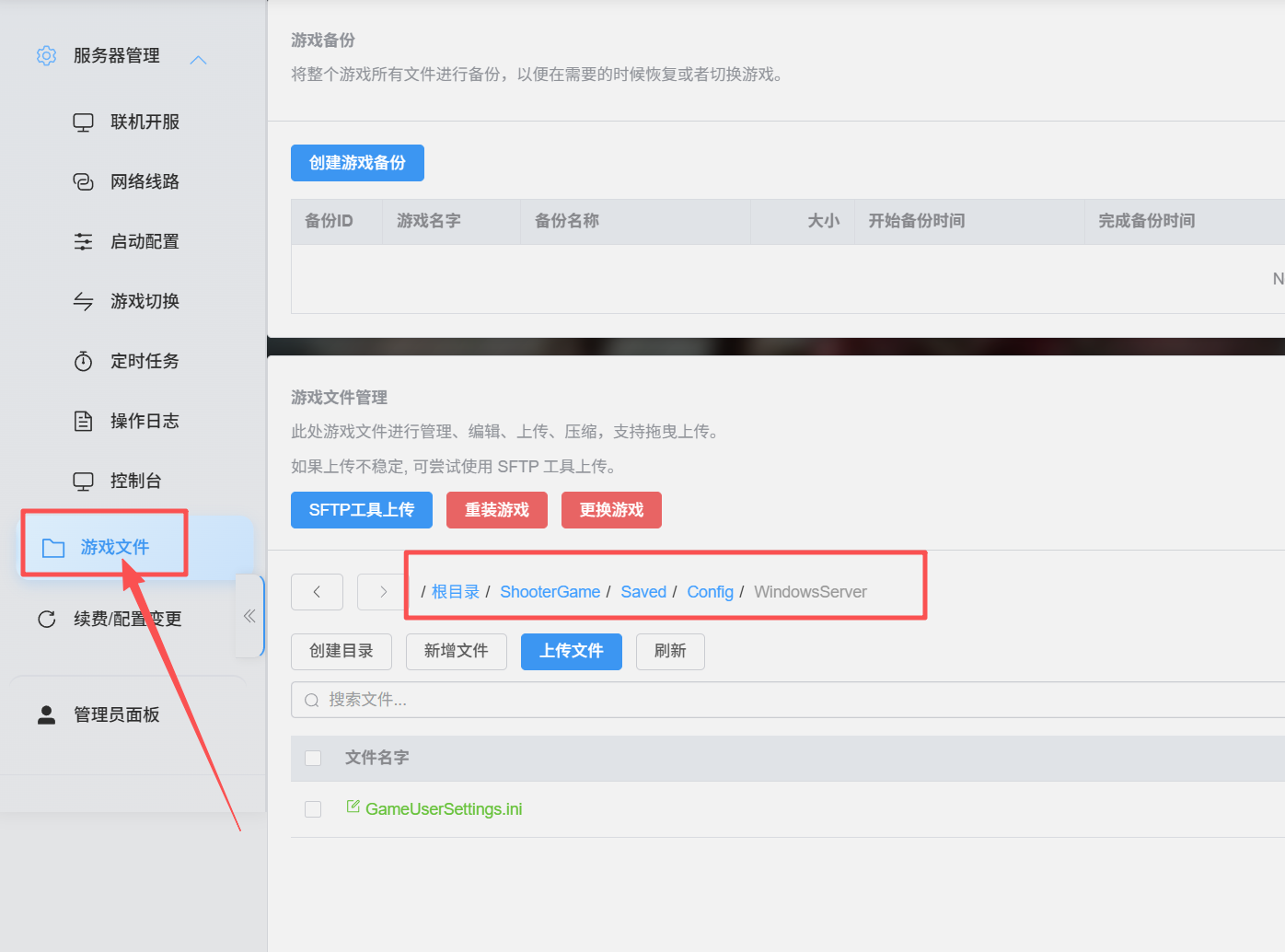The height and width of the screenshot is (952, 1285).
Task: Click the network line icon beside 网络线路
Action: tap(83, 182)
